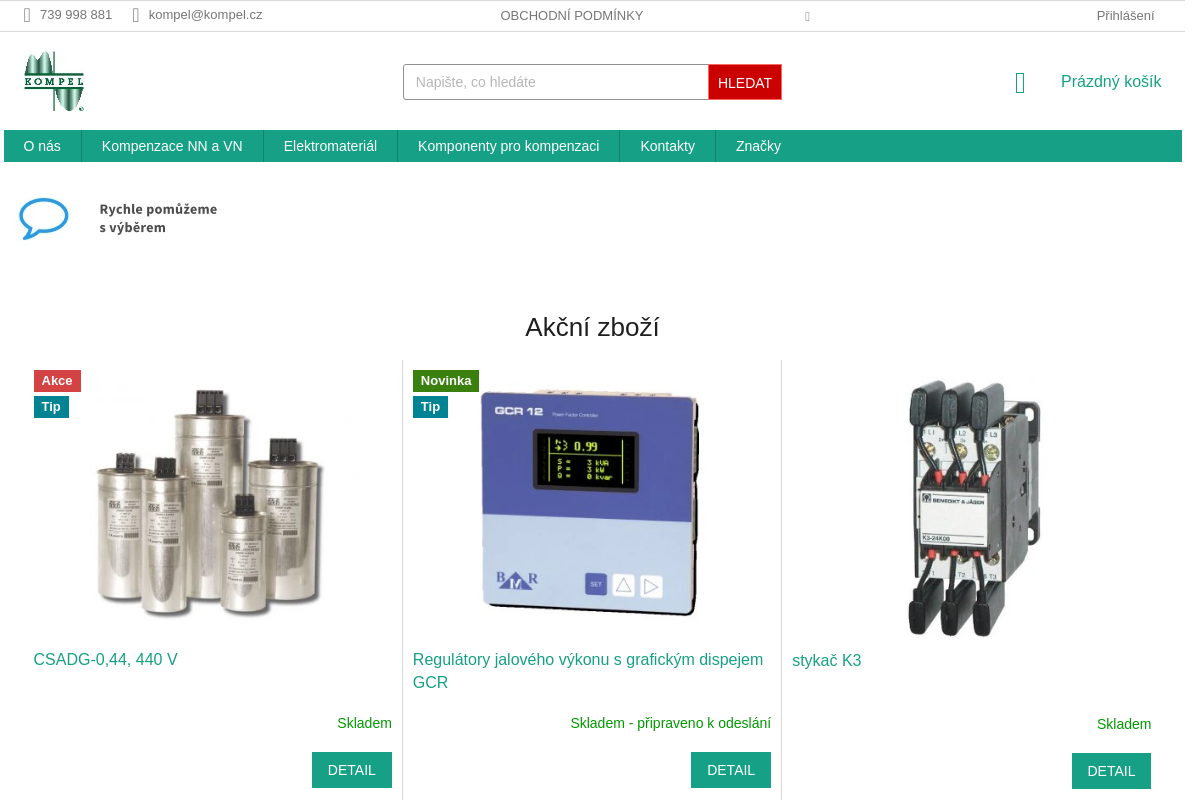This screenshot has height=800, width=1200.
Task: Click the small icon right of Obchodní podmínky
Action: [807, 16]
